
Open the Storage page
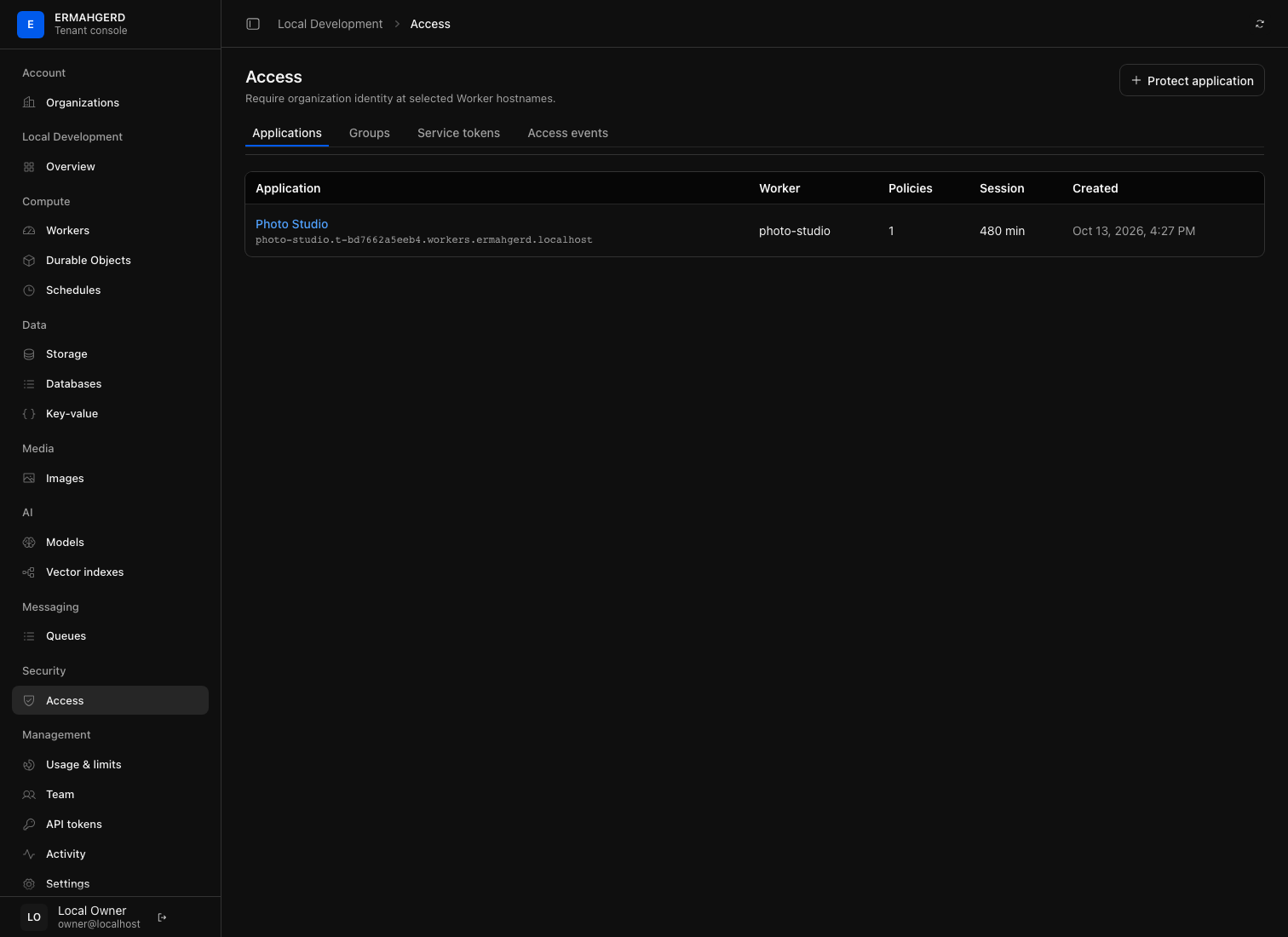click(x=110, y=354)
